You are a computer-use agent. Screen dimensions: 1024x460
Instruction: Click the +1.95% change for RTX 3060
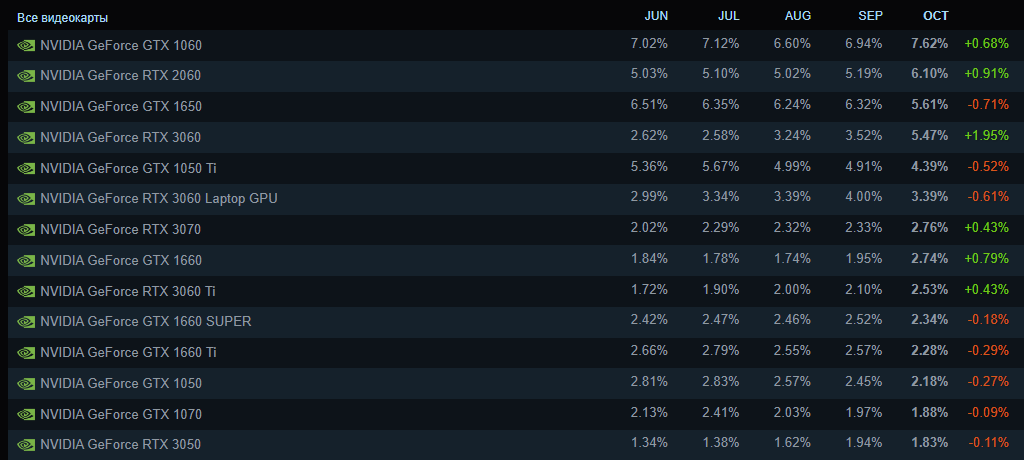986,137
